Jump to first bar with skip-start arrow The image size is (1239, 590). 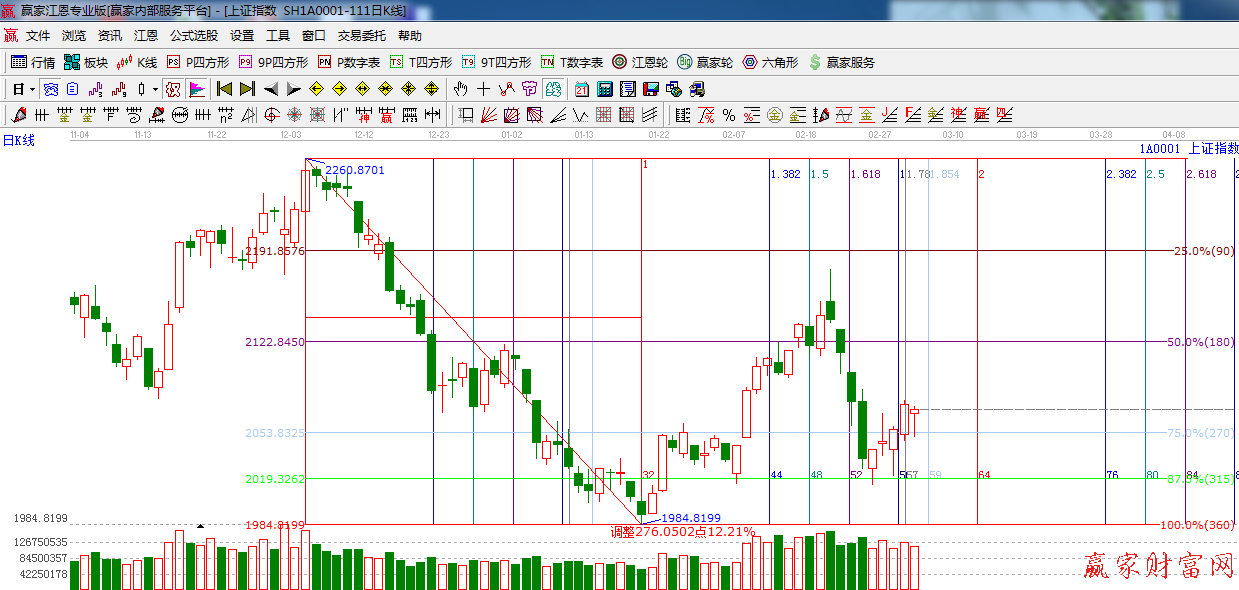pos(224,89)
